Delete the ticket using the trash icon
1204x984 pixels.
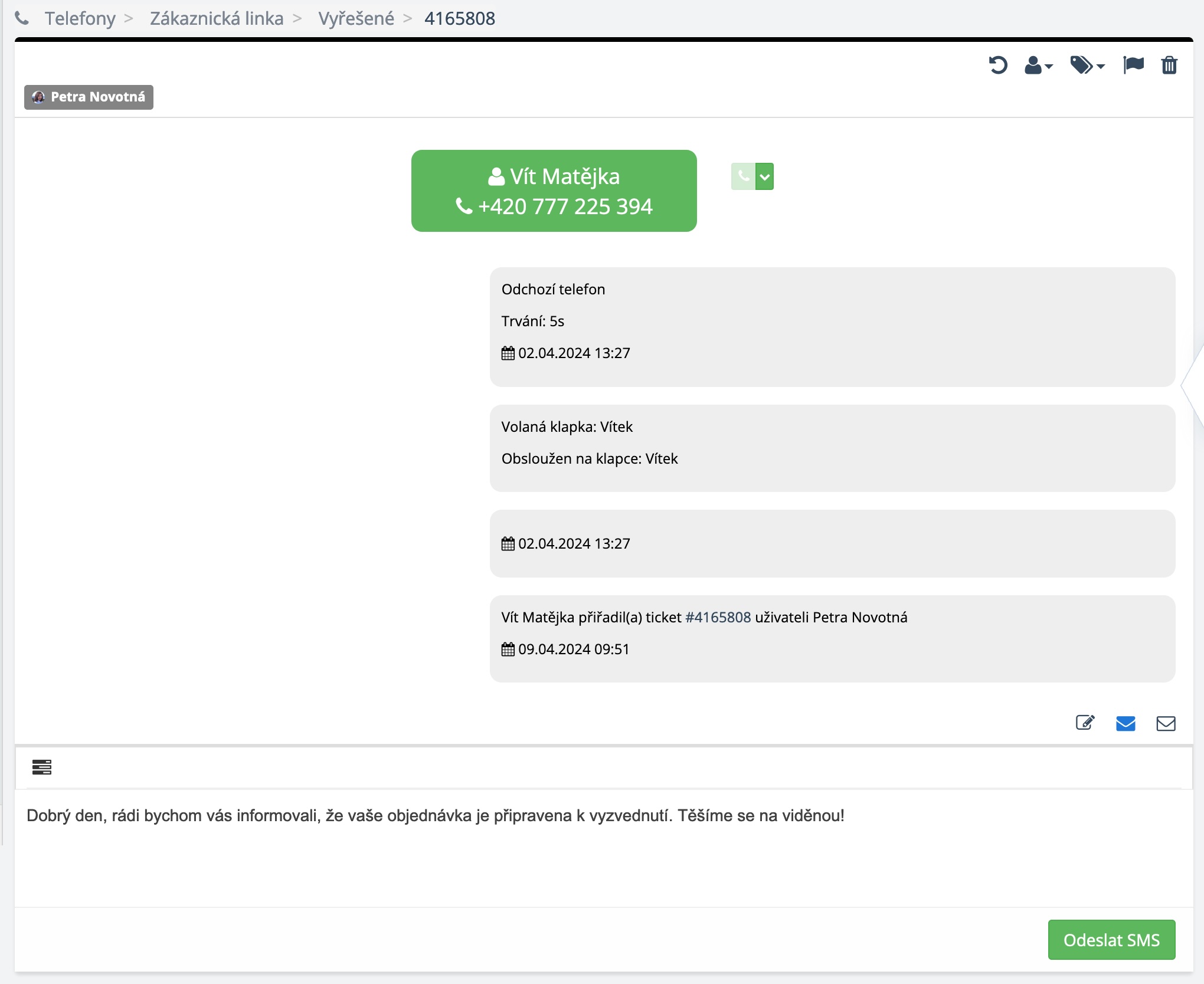[x=1169, y=65]
